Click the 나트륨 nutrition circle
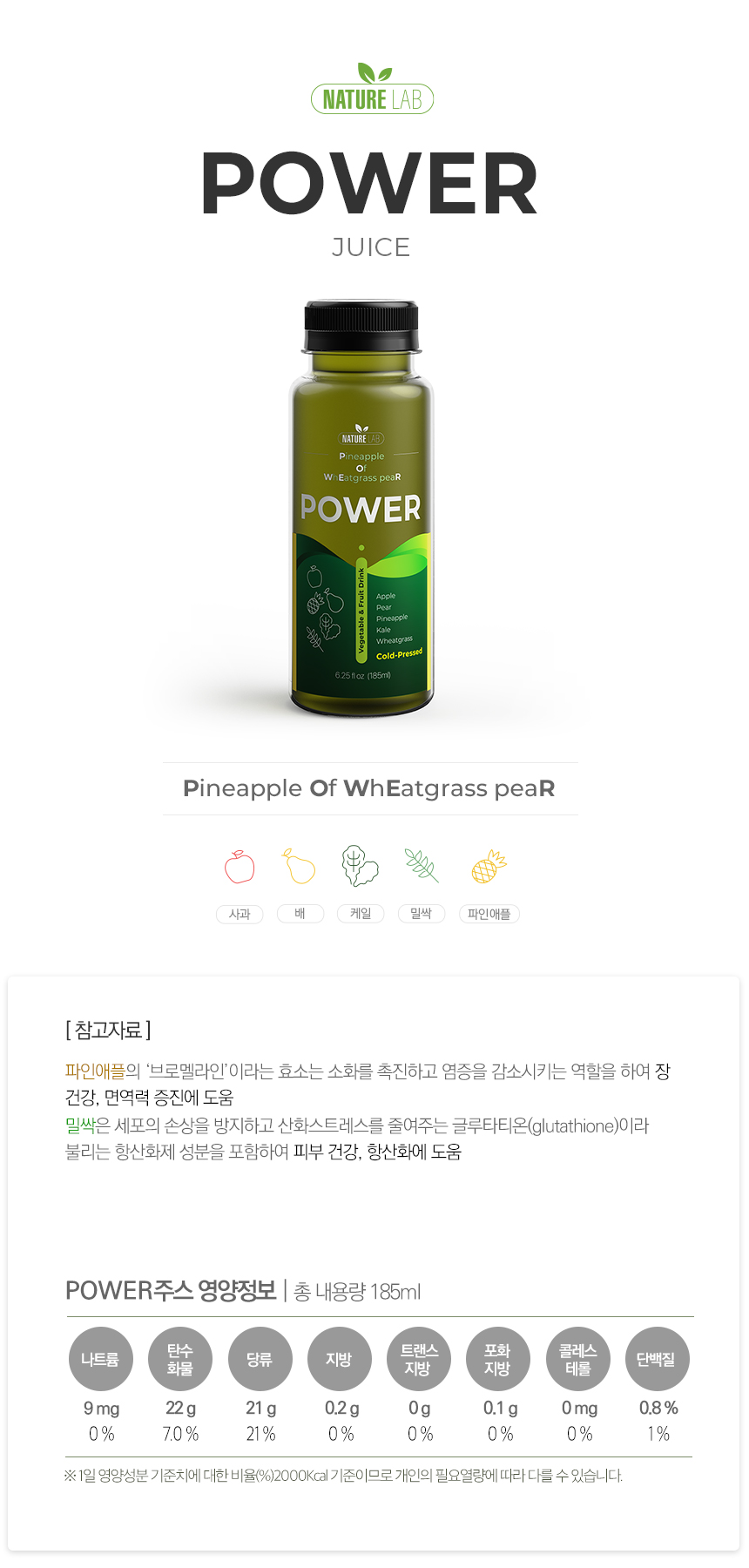The width and height of the screenshot is (749, 1568). click(x=101, y=1359)
